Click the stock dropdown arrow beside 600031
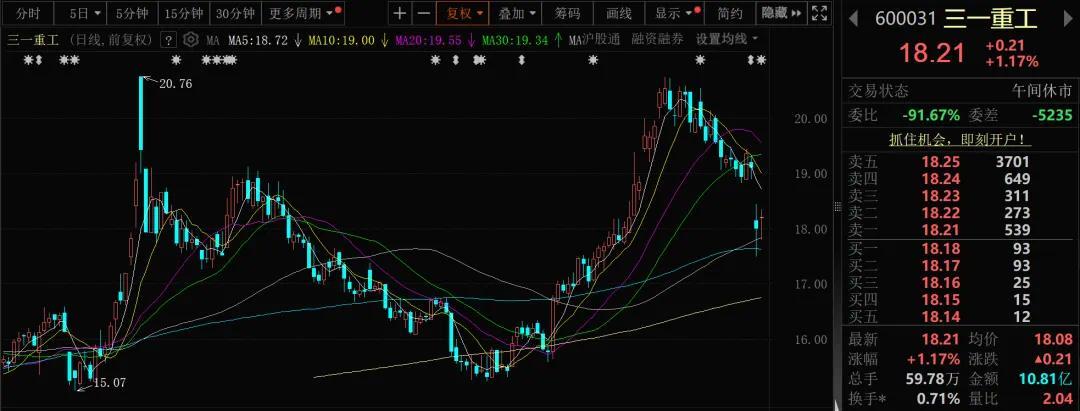Image resolution: width=1080 pixels, height=411 pixels. coord(853,19)
